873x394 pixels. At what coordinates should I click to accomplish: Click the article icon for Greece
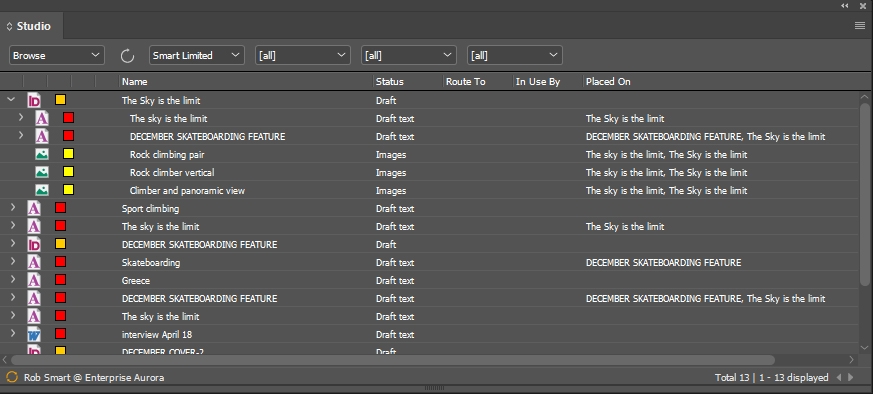(34, 280)
